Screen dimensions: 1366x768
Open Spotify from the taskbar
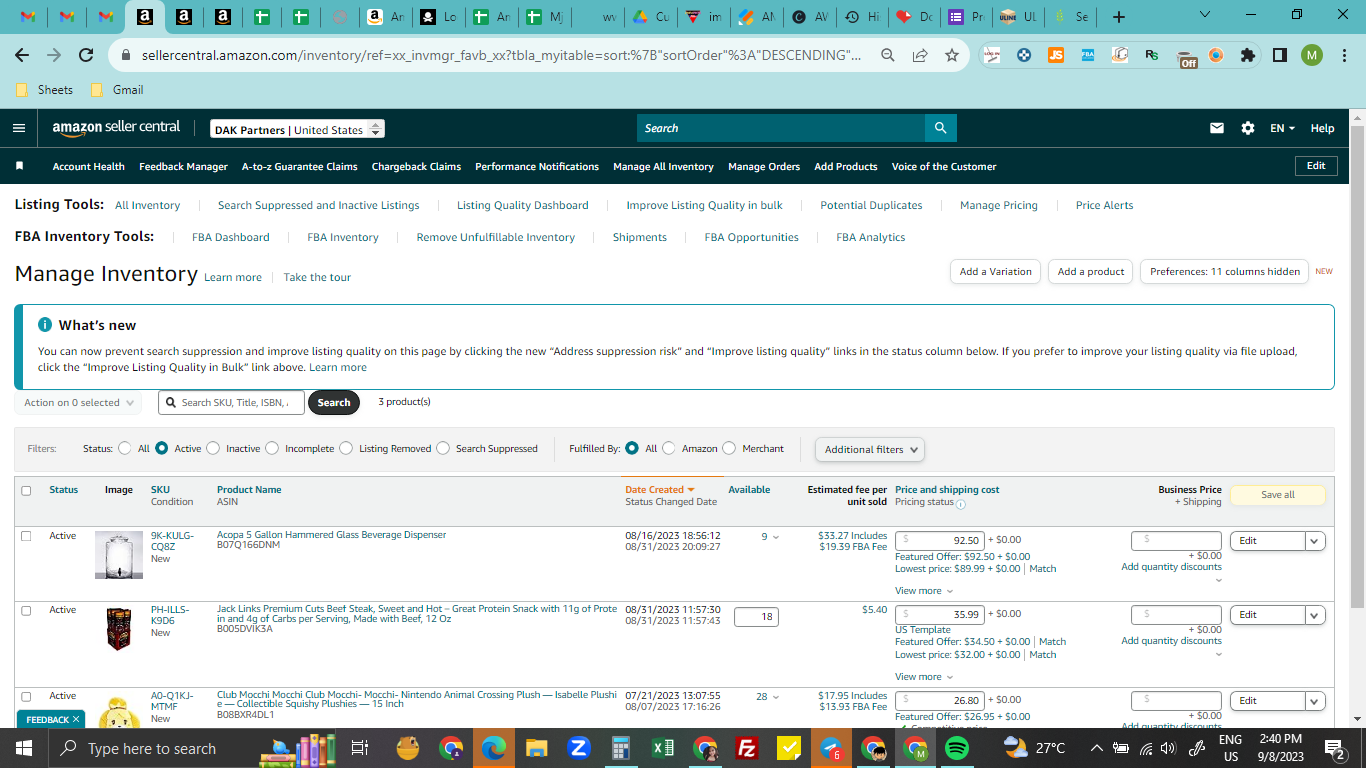(x=957, y=748)
